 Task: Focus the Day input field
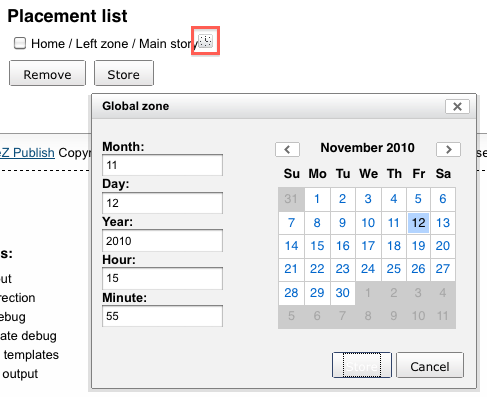(x=162, y=203)
